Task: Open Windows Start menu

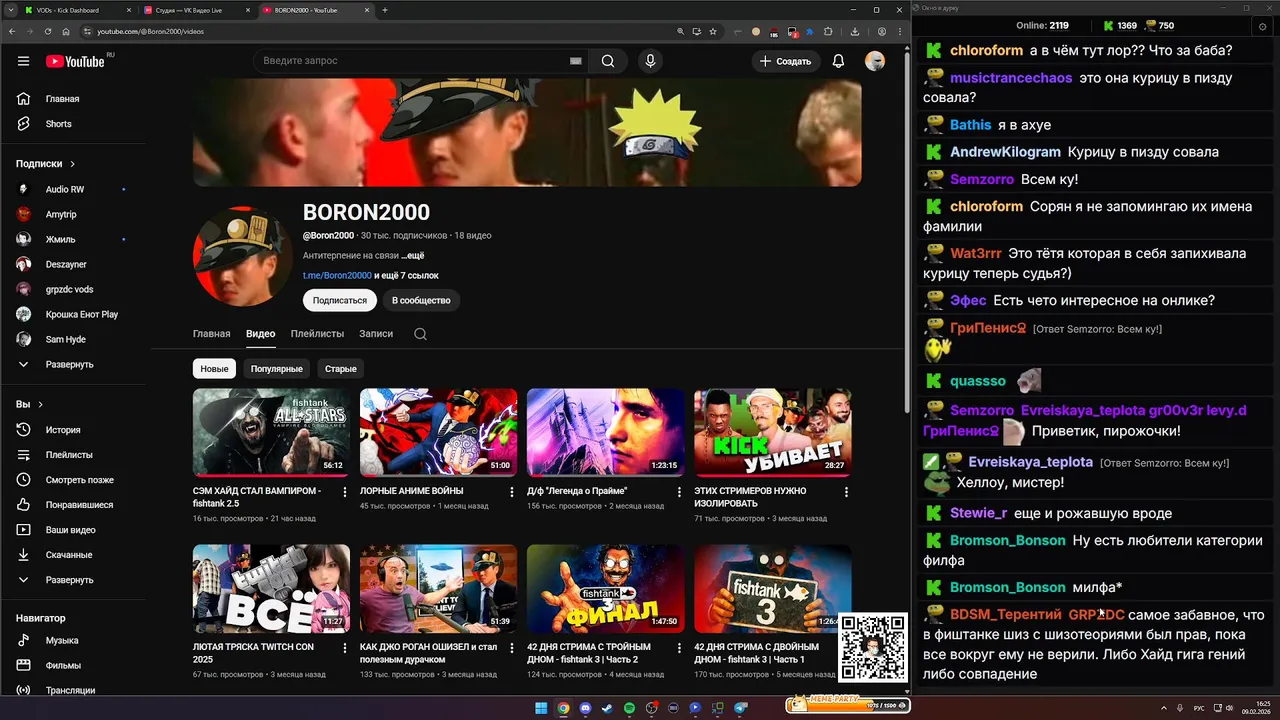Action: tap(541, 708)
